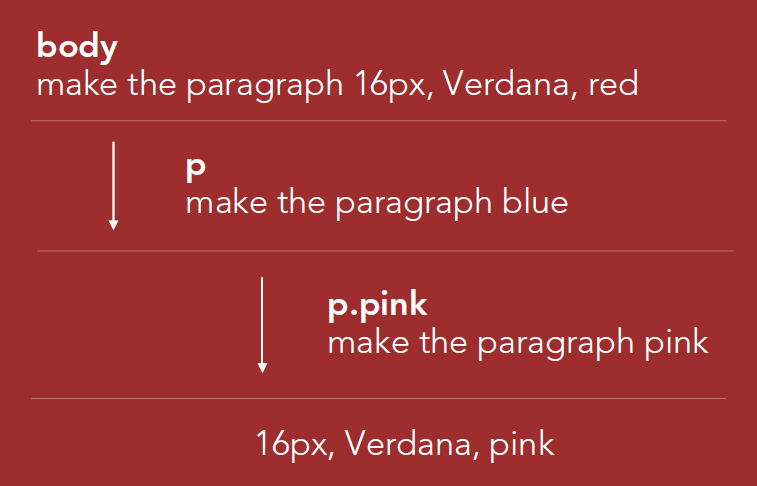Click the divider line below the p section
757x486 pixels.
point(385,251)
